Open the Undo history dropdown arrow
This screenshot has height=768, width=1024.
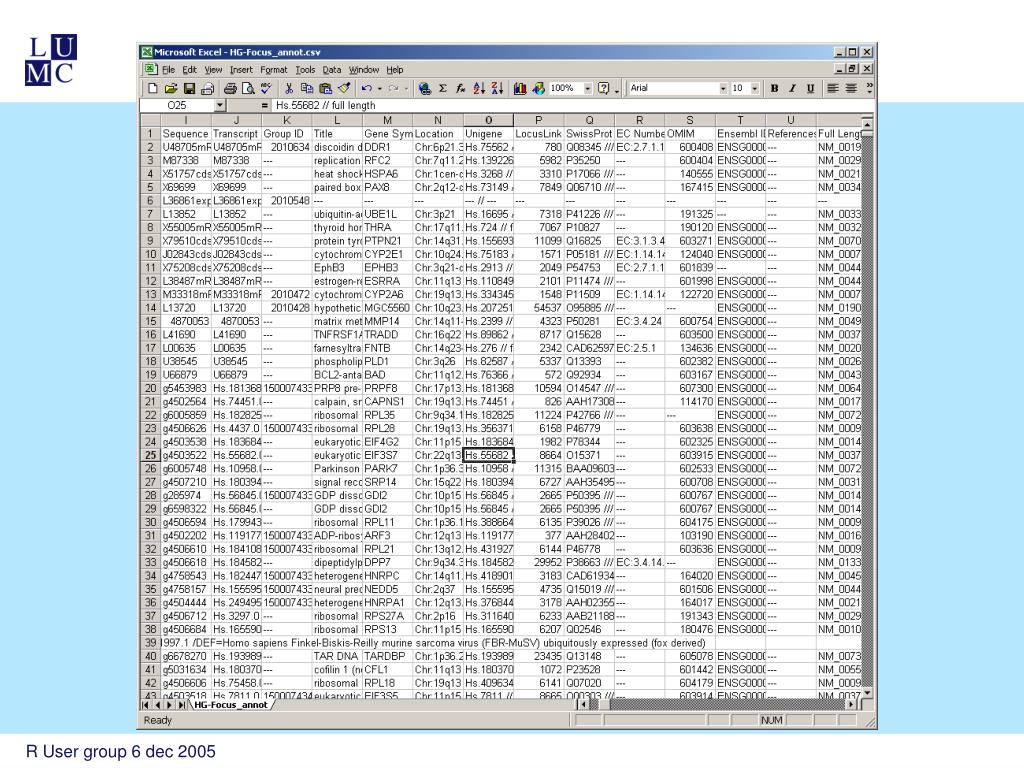click(379, 88)
